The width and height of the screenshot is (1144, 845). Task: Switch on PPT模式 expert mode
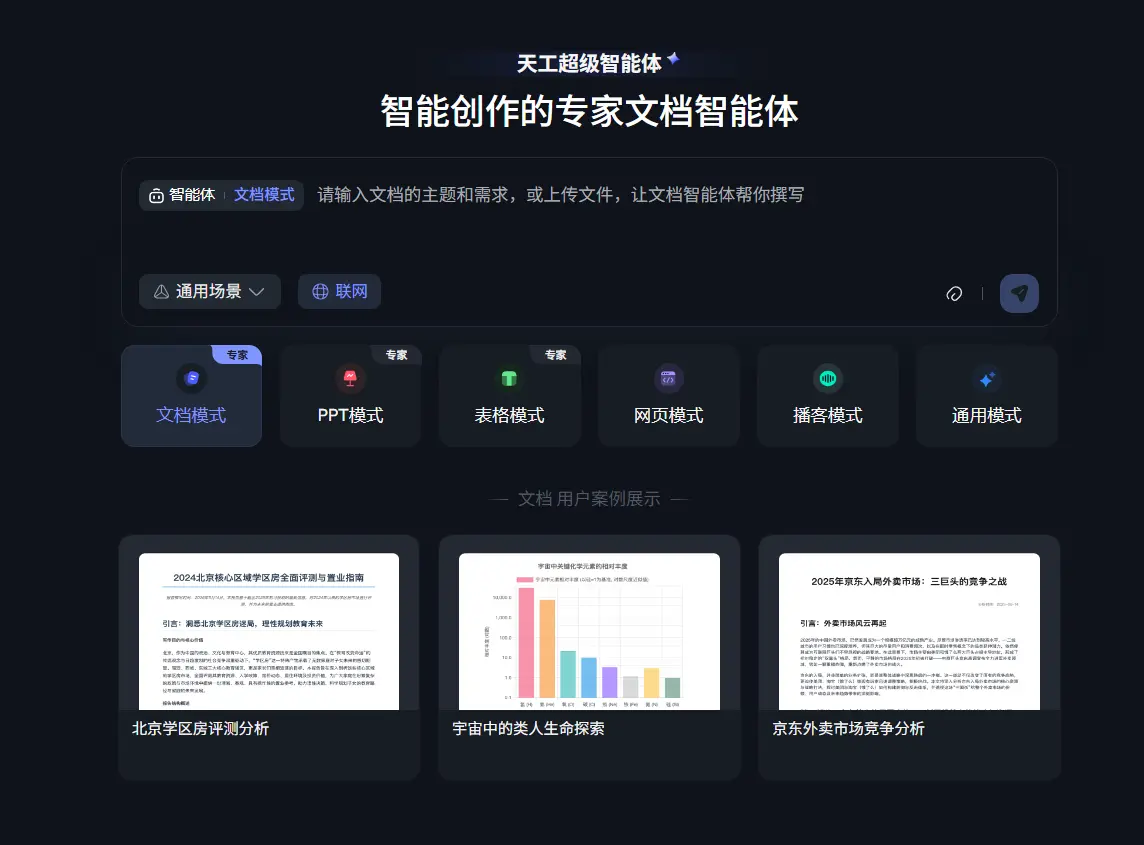click(x=351, y=396)
